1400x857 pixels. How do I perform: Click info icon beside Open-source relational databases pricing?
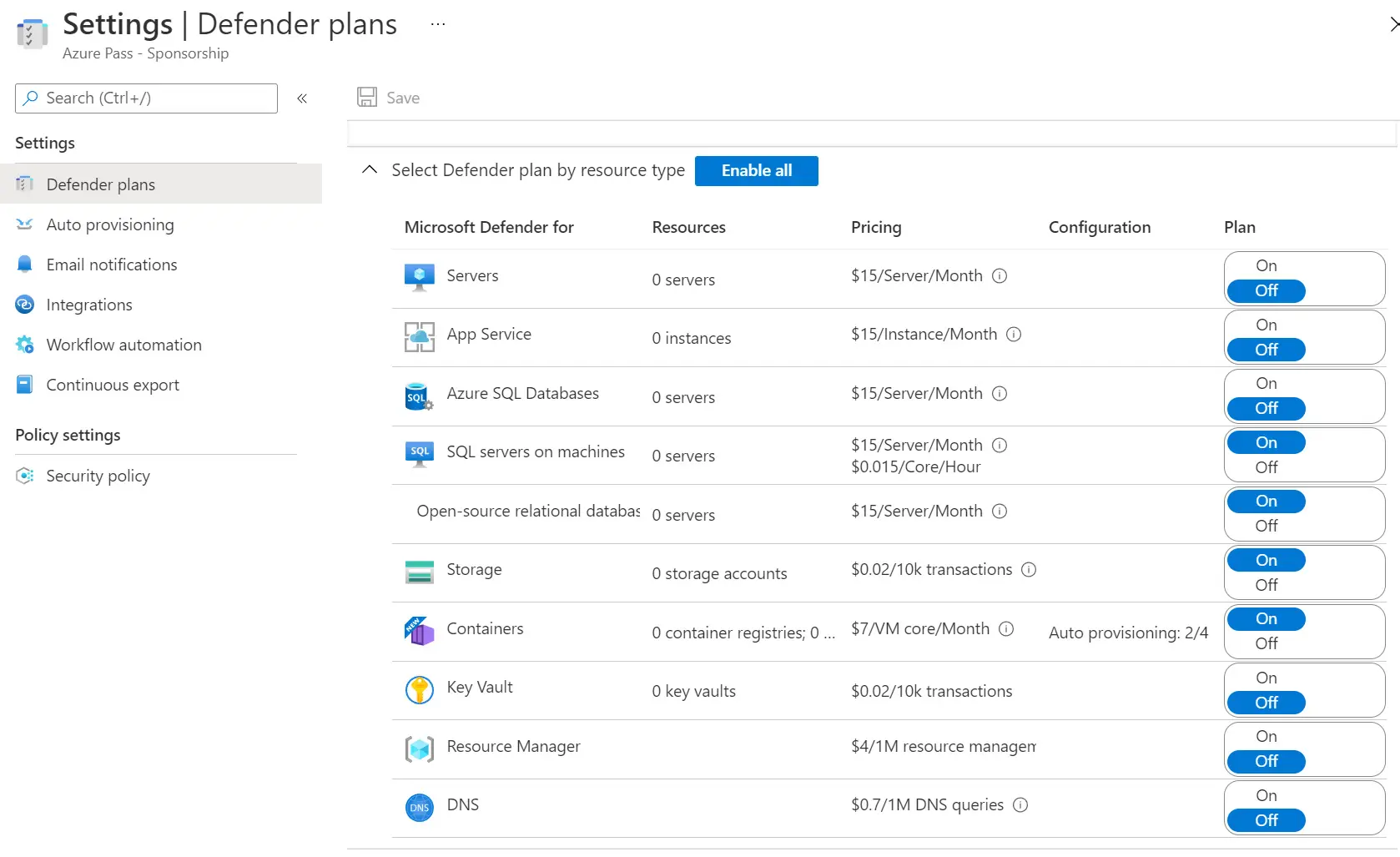tap(1000, 511)
